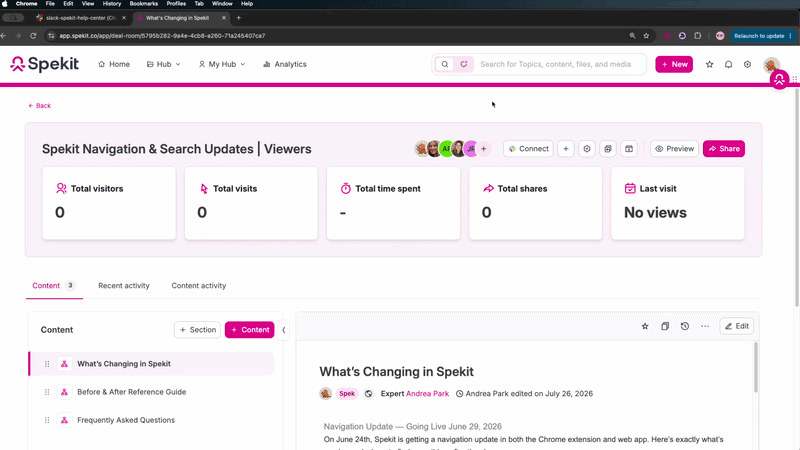
Task: Click the layout panel icon beside Preview
Action: pos(629,149)
